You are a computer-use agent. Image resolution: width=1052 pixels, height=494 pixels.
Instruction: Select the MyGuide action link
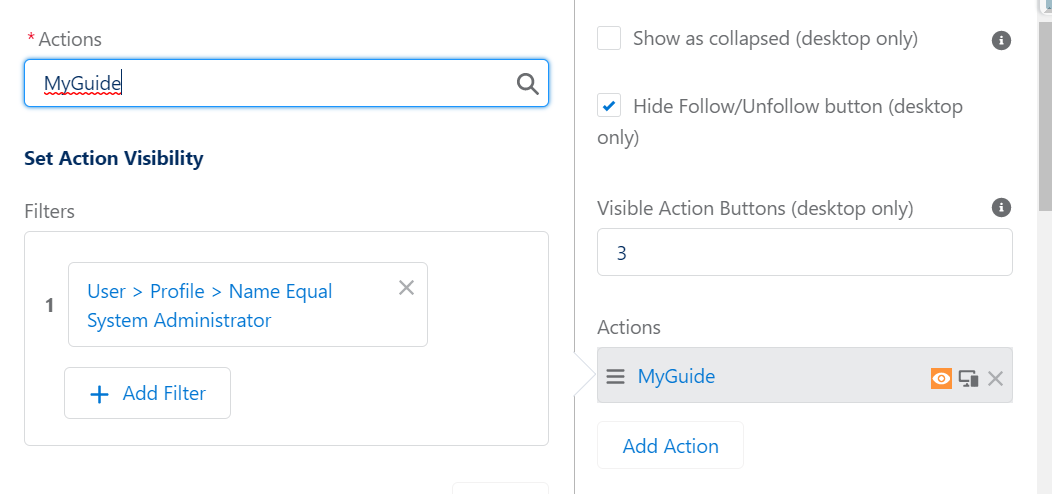click(676, 376)
